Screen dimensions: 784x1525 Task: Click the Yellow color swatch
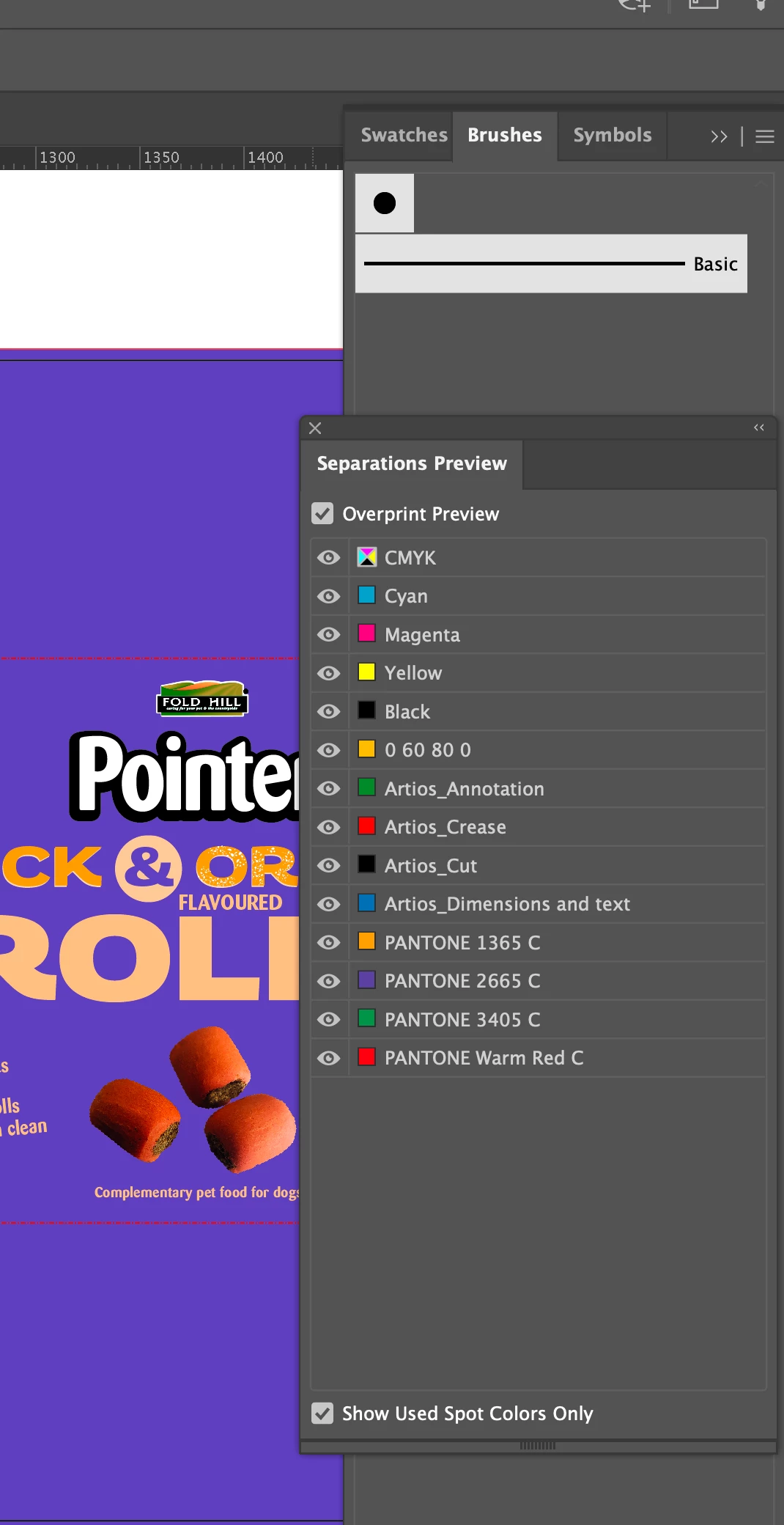tap(366, 672)
